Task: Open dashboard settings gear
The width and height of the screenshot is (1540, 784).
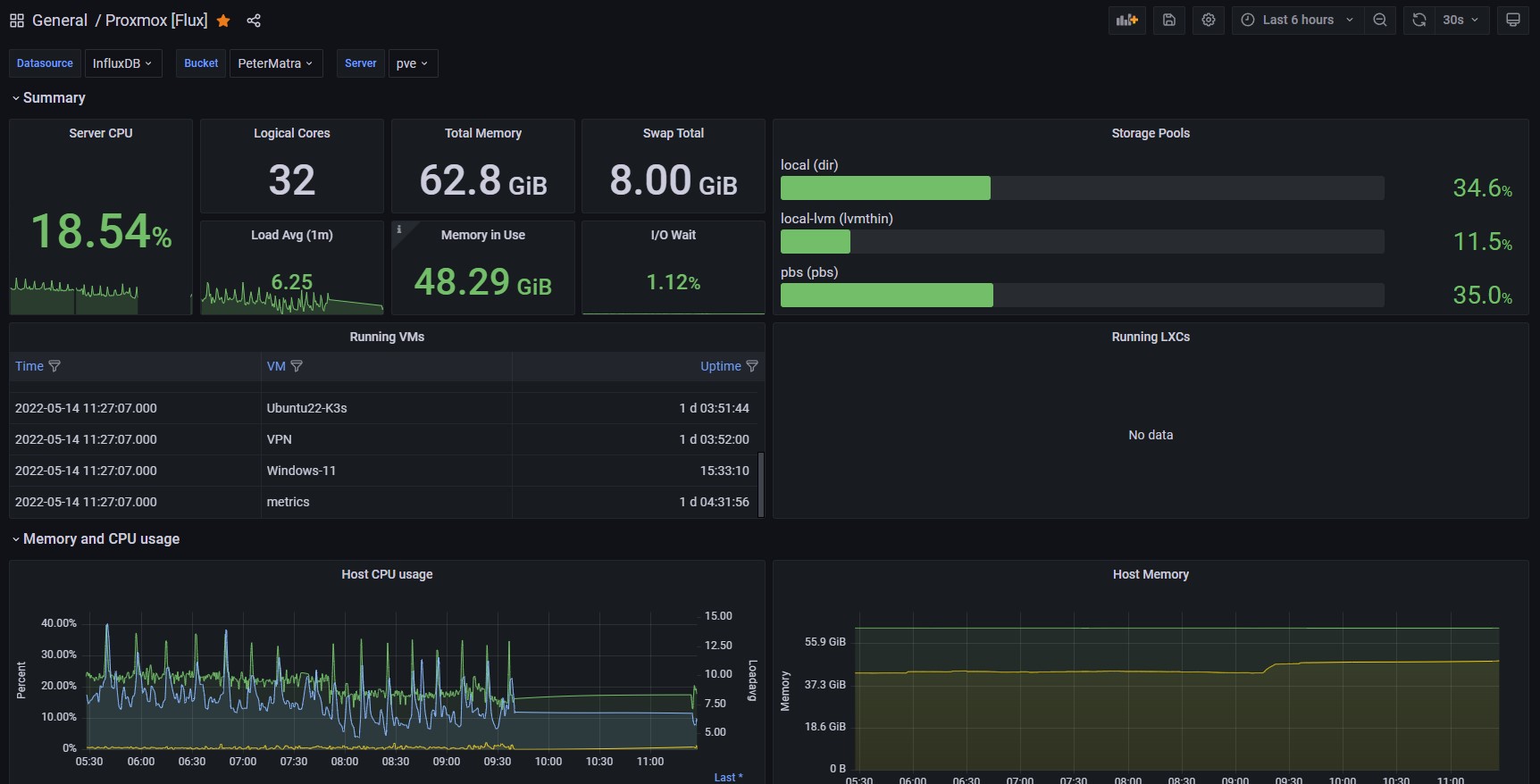Action: click(1209, 20)
